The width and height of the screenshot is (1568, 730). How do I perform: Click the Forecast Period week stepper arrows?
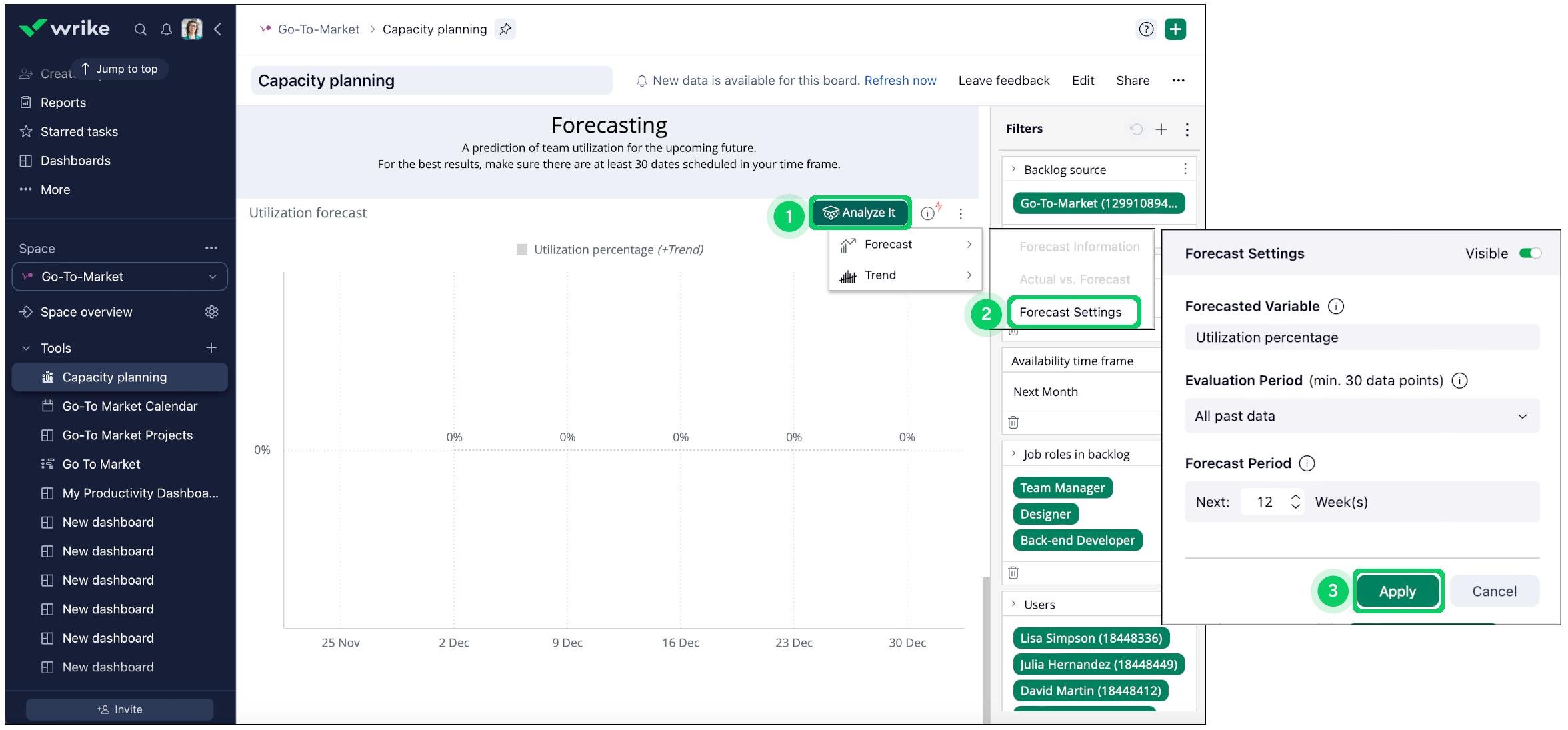coord(1295,501)
